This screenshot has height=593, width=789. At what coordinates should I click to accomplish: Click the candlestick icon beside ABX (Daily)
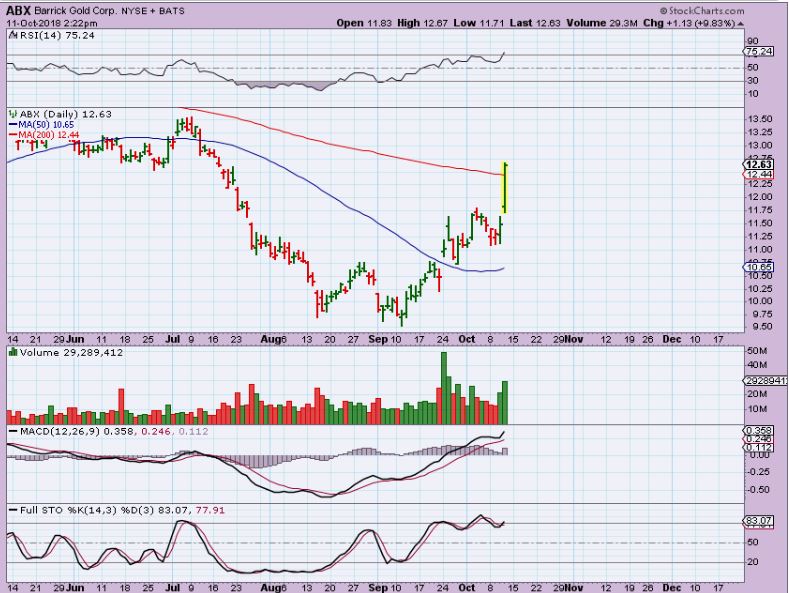[x=14, y=114]
